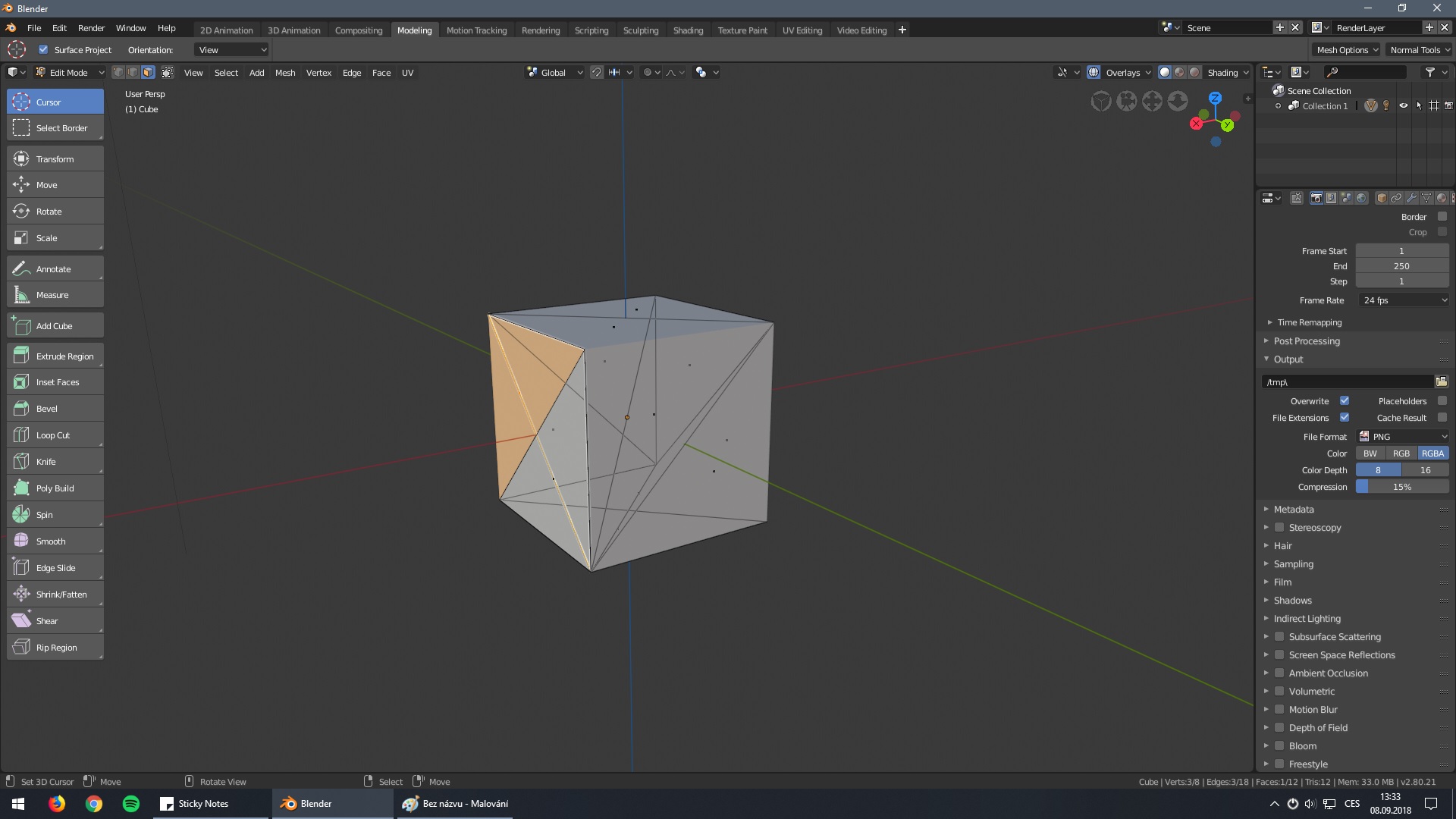Switch to UV Editing workspace tab
Image resolution: width=1456 pixels, height=819 pixels.
tap(802, 30)
